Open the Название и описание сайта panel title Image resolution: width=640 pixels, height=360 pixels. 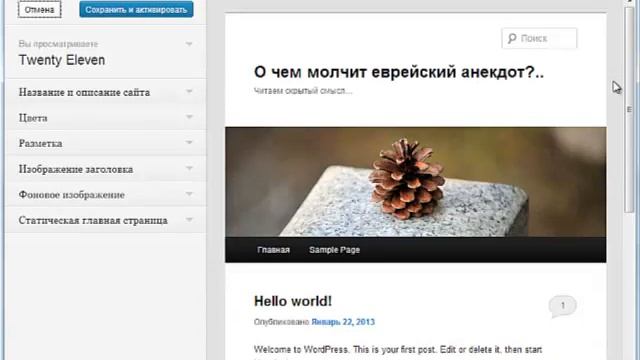[84, 92]
